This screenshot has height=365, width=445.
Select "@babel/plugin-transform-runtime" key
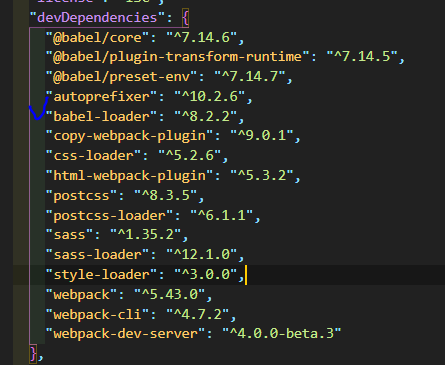178,57
